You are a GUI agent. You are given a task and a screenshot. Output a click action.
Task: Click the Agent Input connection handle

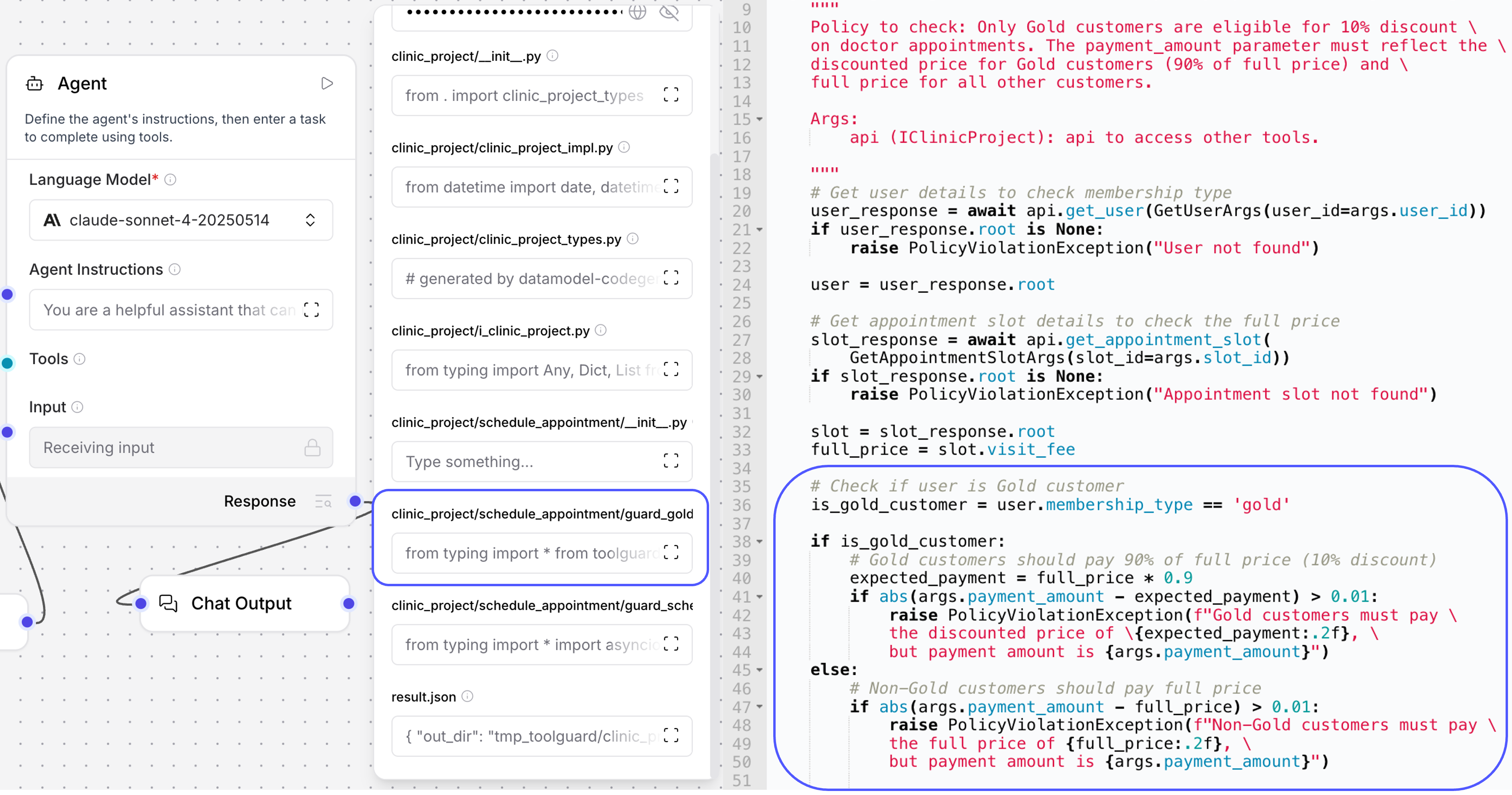tap(7, 432)
